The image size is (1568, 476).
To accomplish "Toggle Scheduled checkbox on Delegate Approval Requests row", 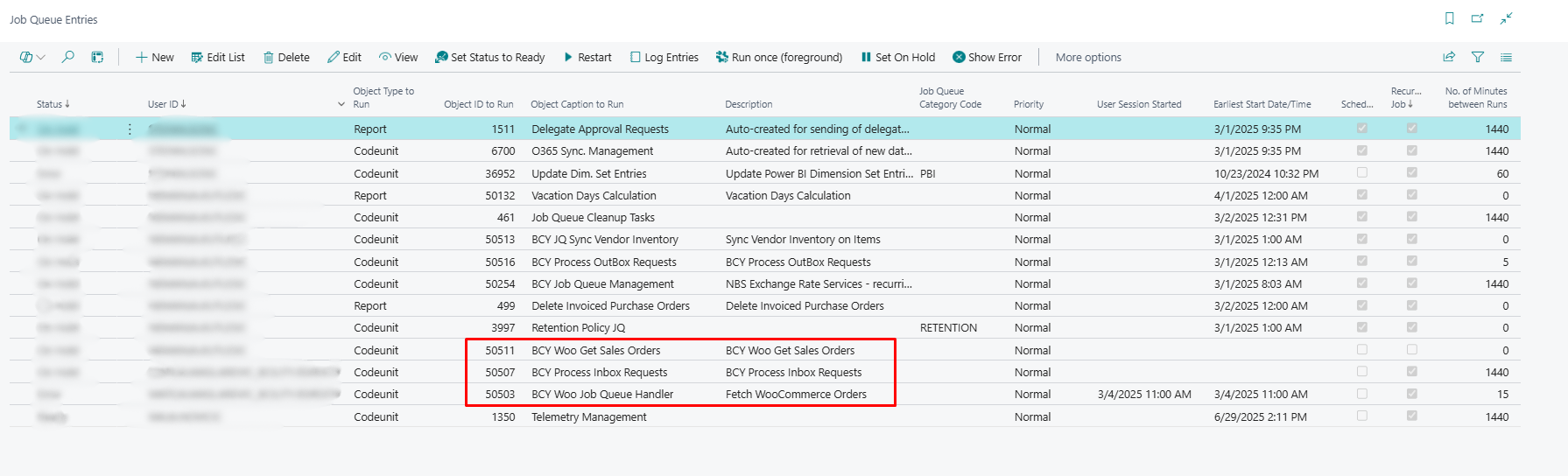I will 1361,129.
